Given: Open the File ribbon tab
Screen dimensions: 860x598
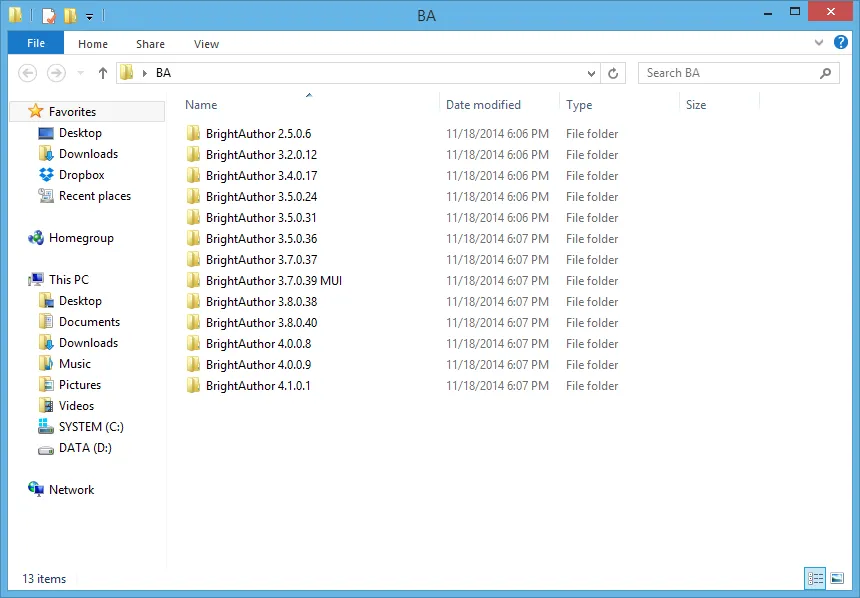Looking at the screenshot, I should coord(36,43).
